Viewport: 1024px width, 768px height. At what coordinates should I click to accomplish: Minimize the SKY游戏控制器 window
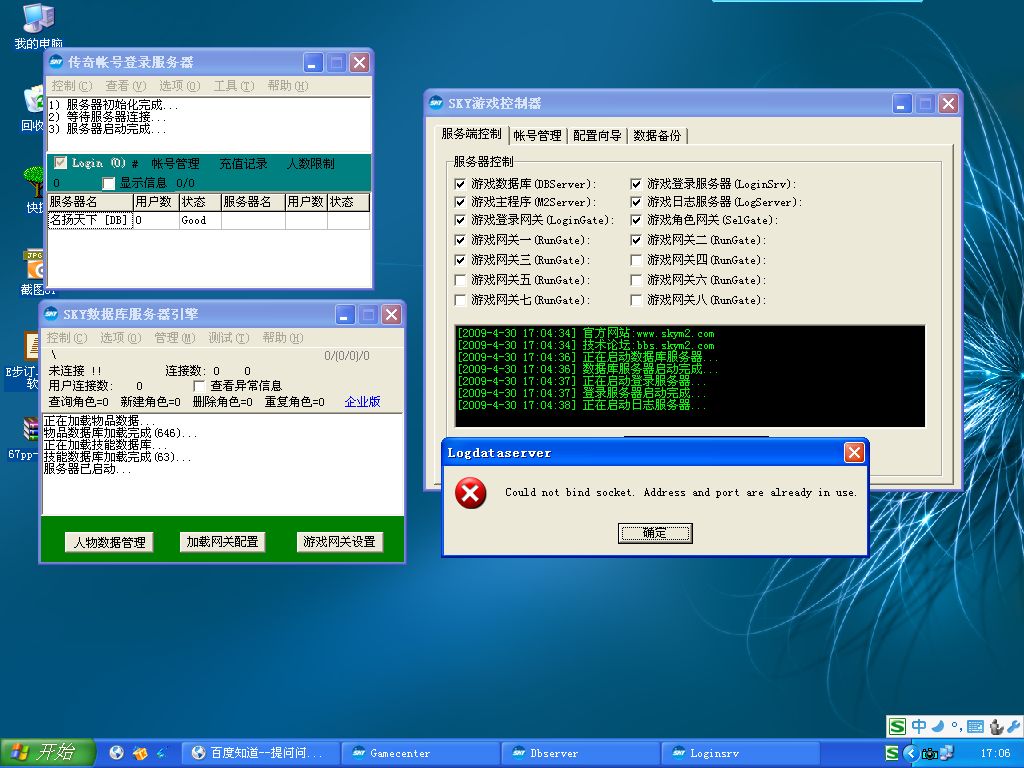click(902, 103)
